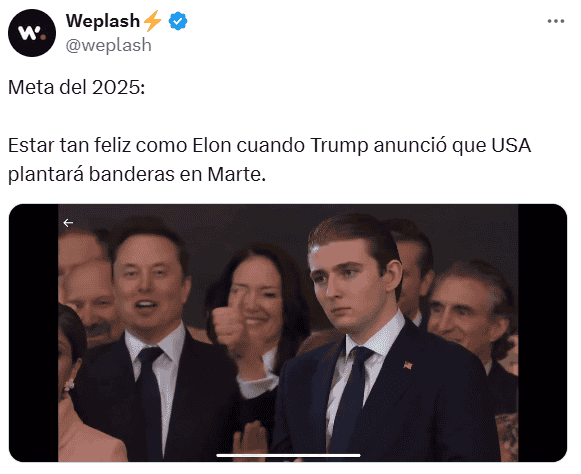
Task: Click the clapping hands at image bottom
Action: tap(251, 441)
